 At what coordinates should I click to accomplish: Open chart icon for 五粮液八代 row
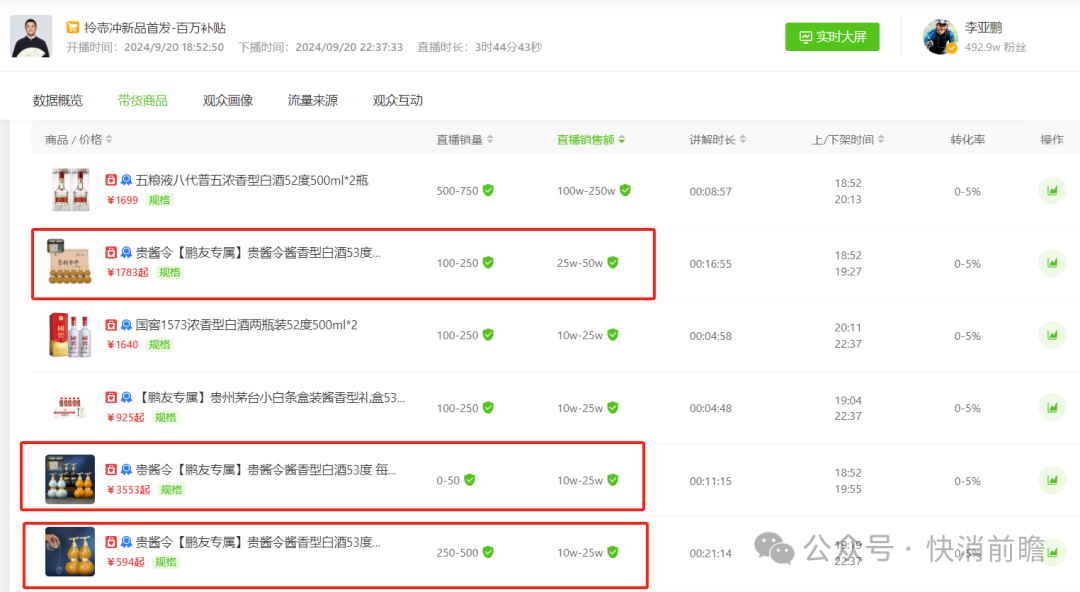point(1052,191)
